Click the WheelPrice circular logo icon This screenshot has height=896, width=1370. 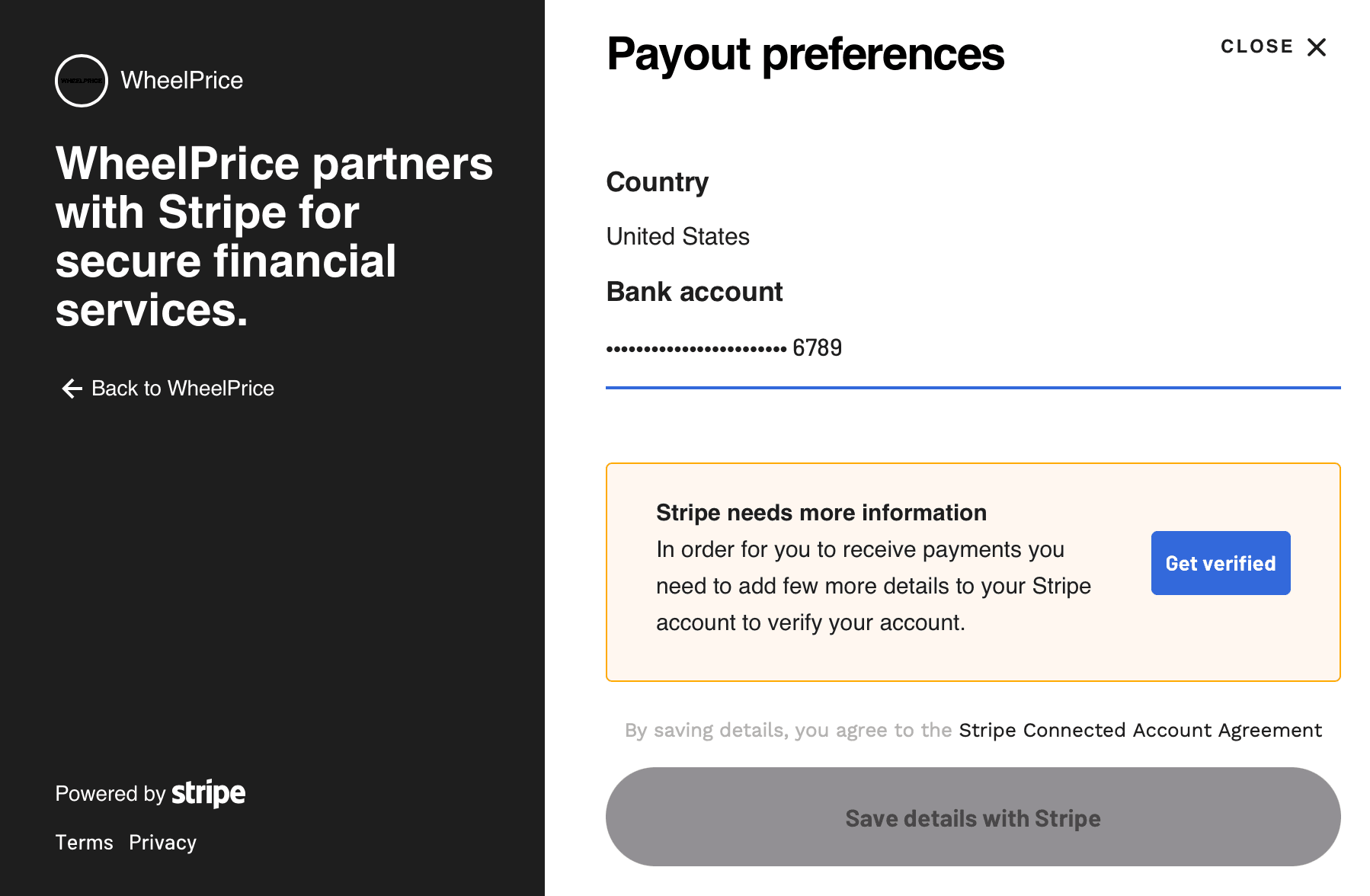click(81, 81)
